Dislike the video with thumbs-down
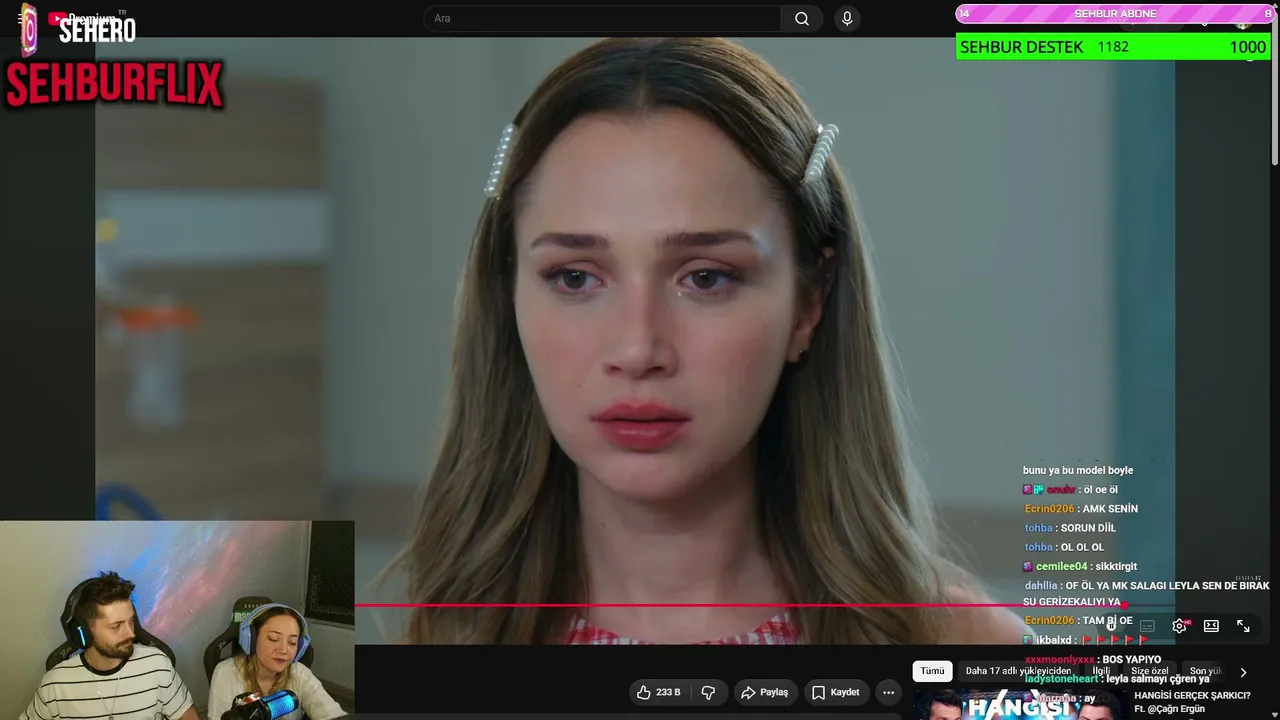This screenshot has width=1280, height=720. [708, 692]
